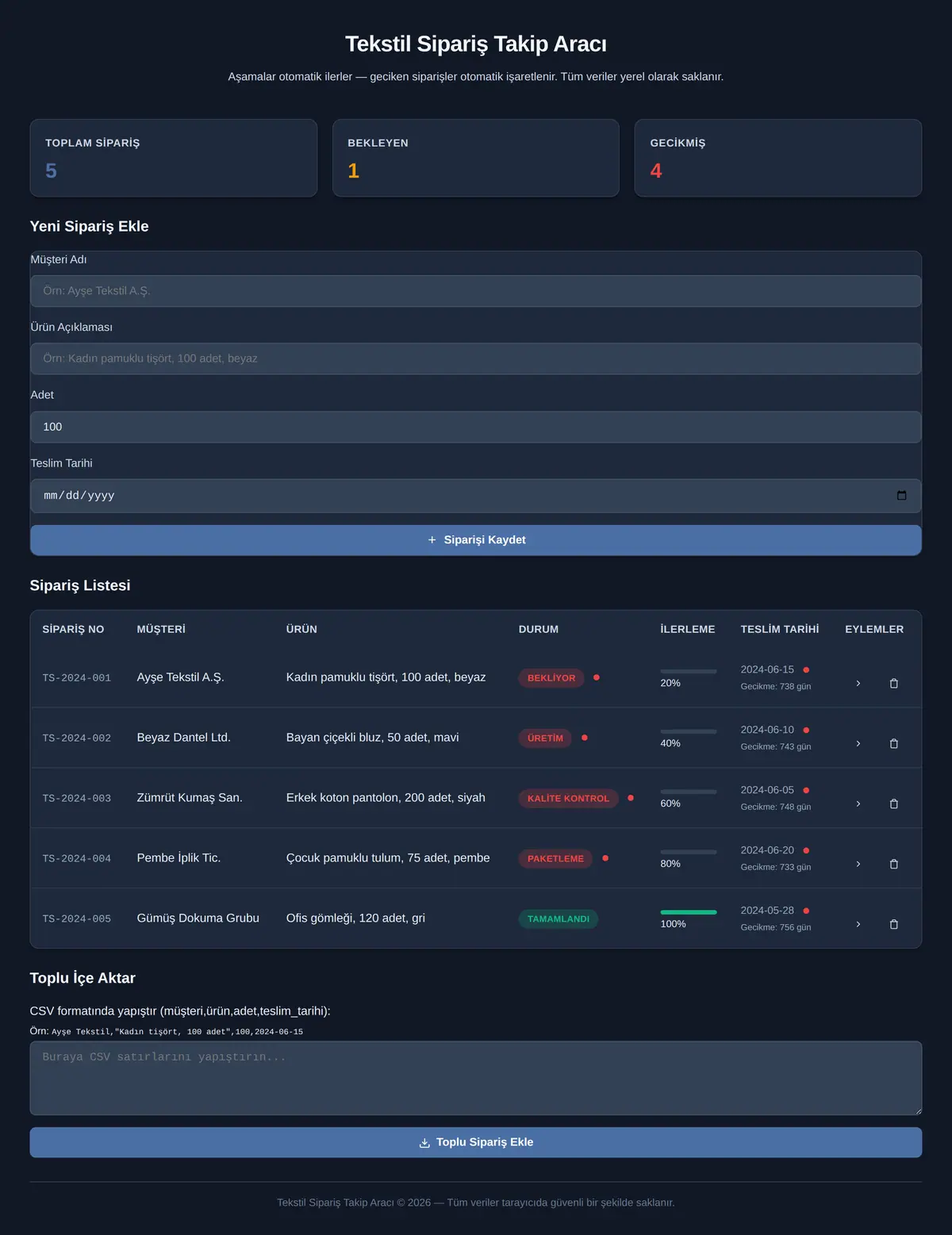
Task: Advance stage for order TS-2024-001
Action: [858, 684]
